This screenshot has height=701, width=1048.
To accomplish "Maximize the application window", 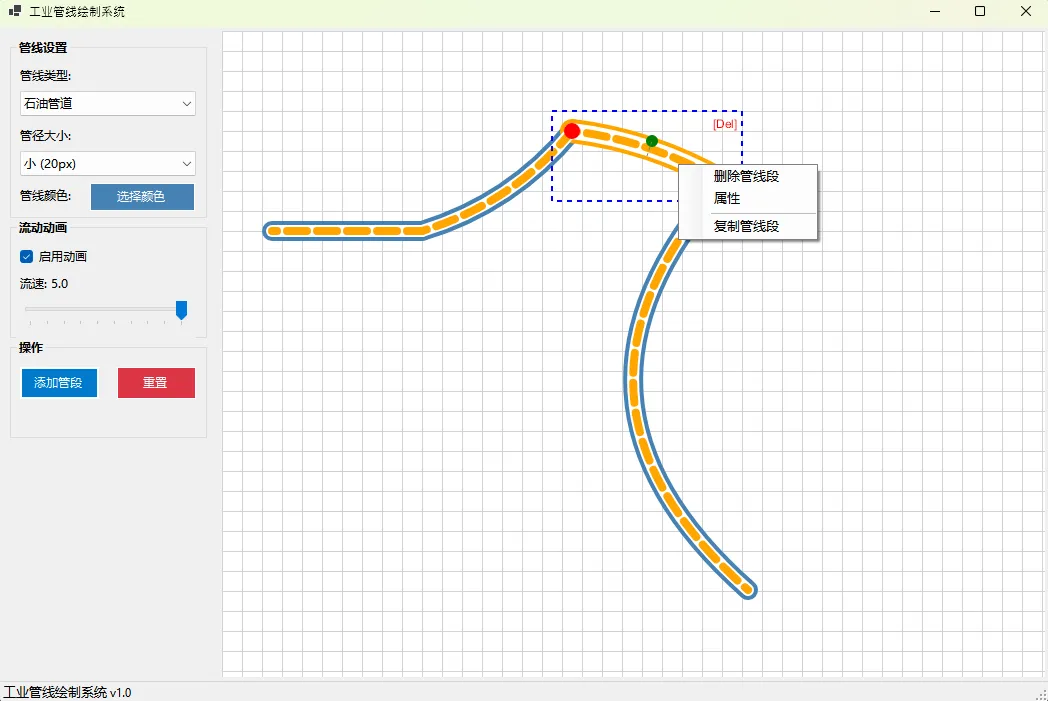I will (x=980, y=11).
